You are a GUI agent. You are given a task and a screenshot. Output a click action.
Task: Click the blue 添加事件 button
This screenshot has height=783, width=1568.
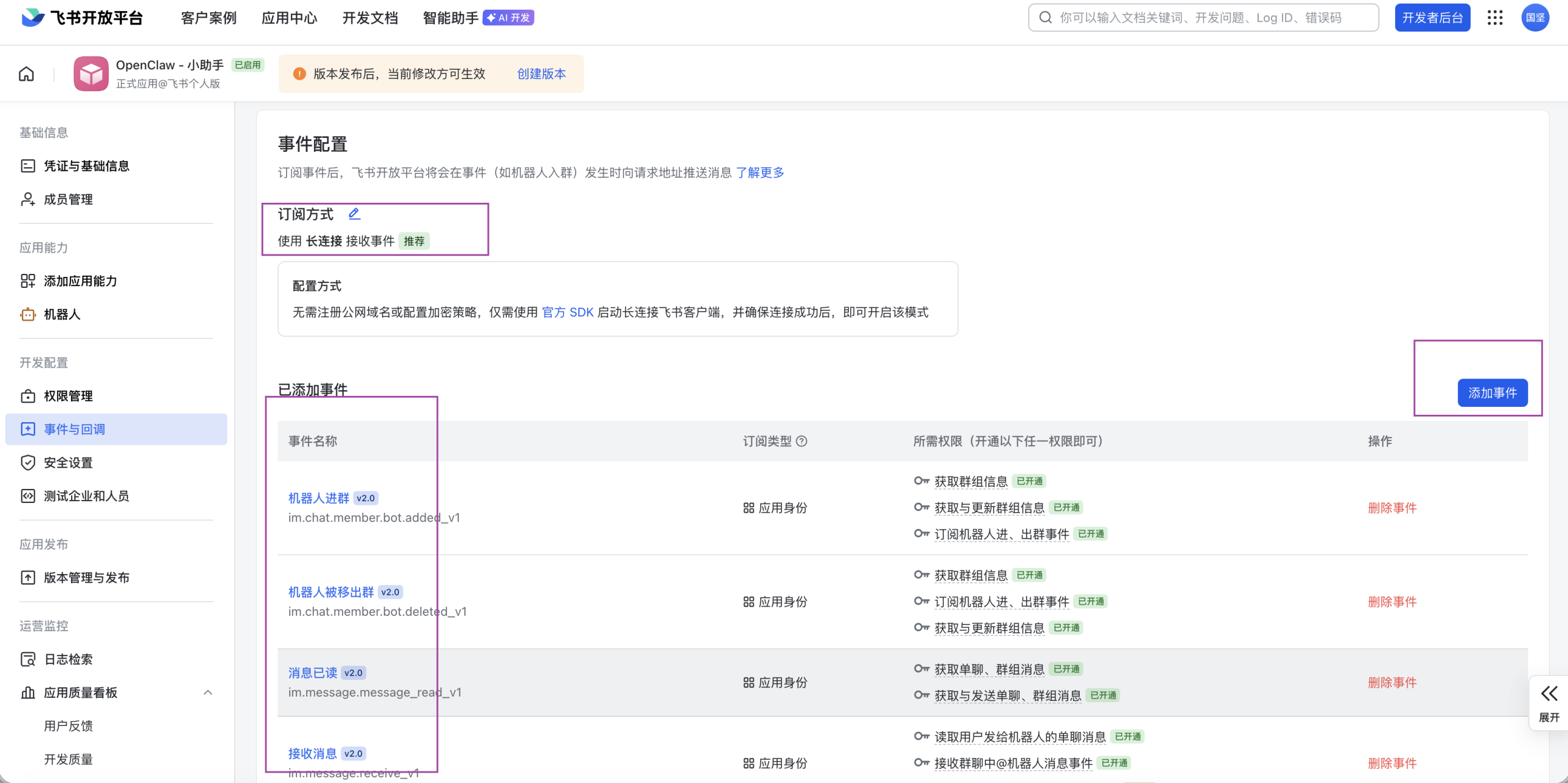click(x=1493, y=393)
